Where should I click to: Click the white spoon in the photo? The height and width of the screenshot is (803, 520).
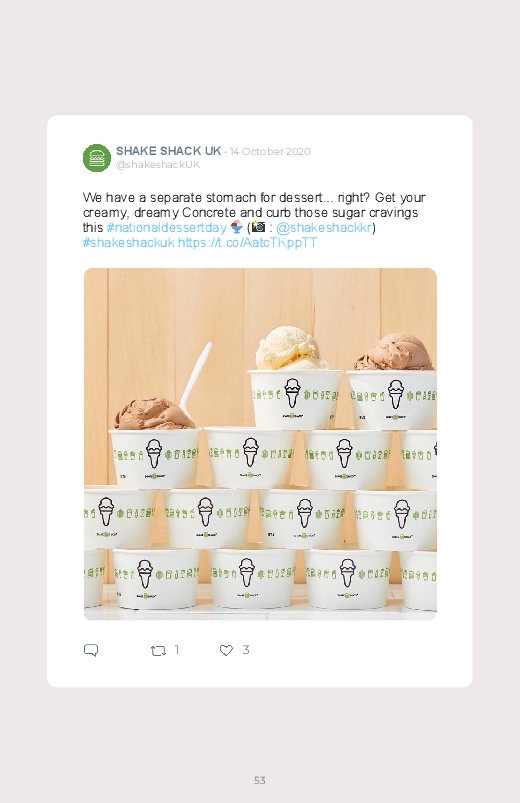tap(195, 377)
